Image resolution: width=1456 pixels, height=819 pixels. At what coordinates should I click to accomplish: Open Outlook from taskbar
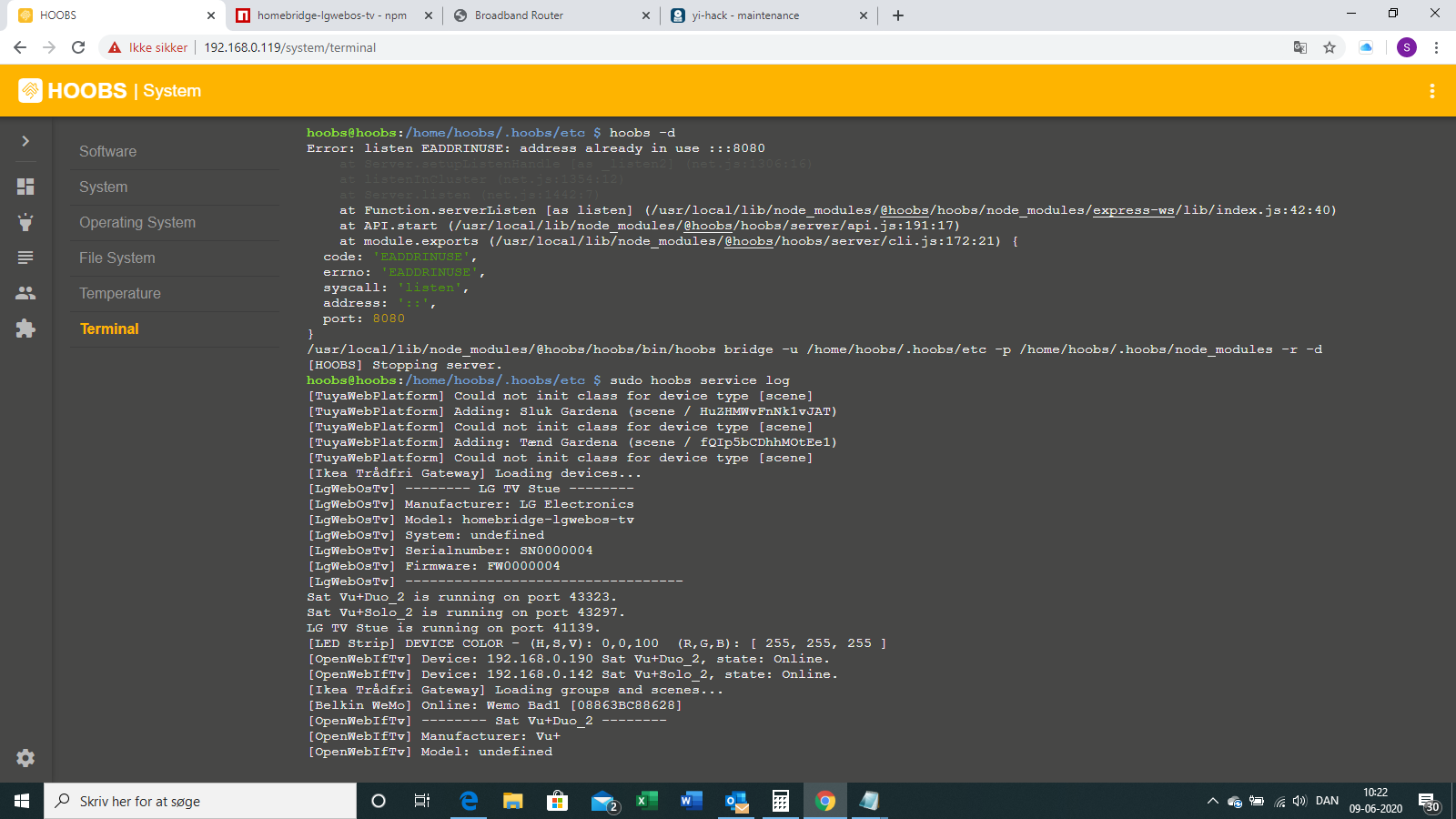(736, 801)
